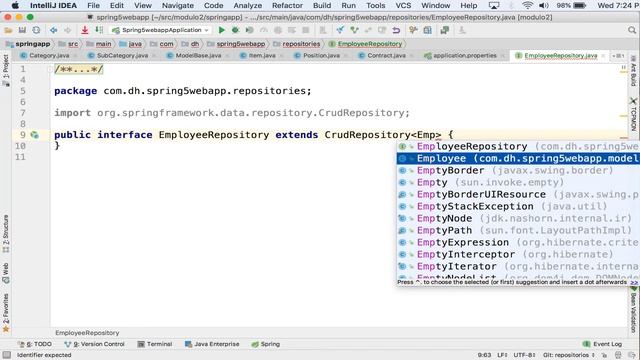Choose EmptyInterceptor suggestion
Image resolution: width=640 pixels, height=360 pixels.
click(x=518, y=254)
